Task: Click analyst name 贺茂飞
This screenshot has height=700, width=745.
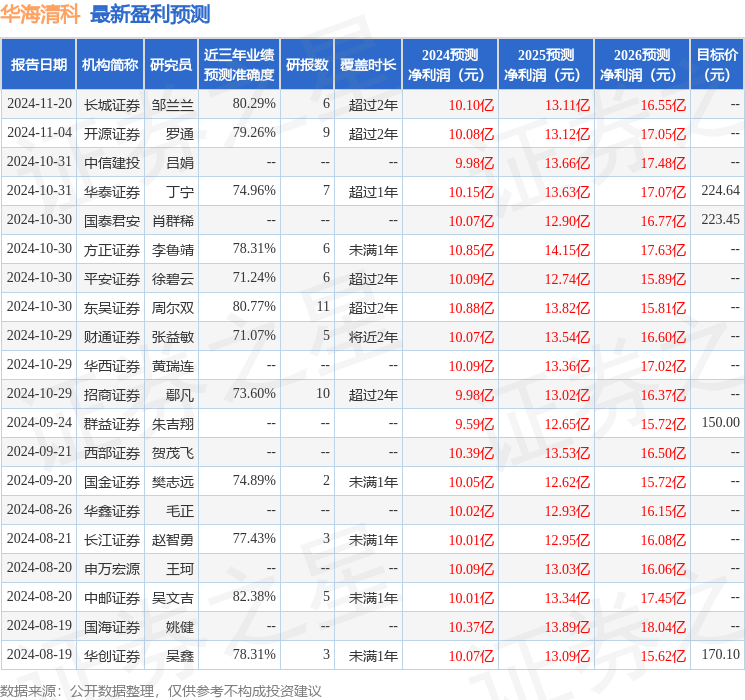Action: point(173,453)
